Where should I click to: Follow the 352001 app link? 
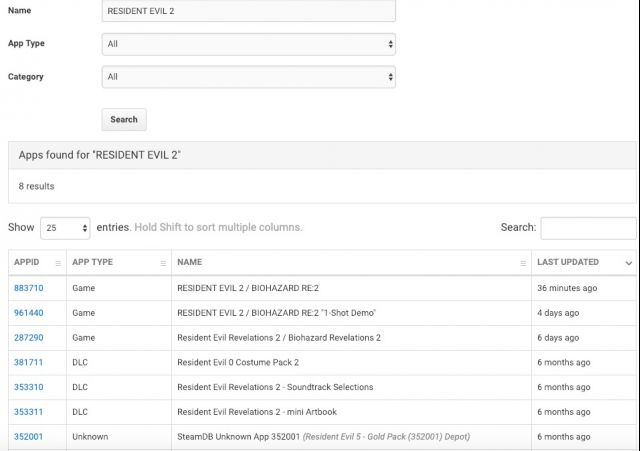coord(29,437)
